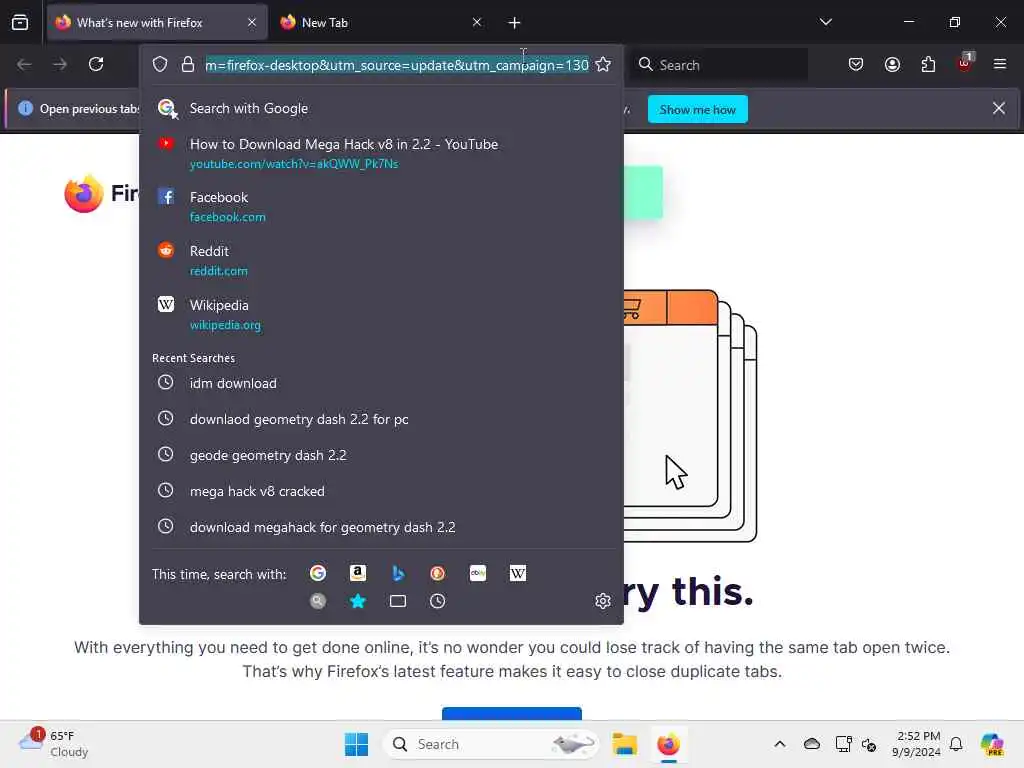
Task: Open Mega Hack v8 YouTube suggestion
Action: point(381,153)
